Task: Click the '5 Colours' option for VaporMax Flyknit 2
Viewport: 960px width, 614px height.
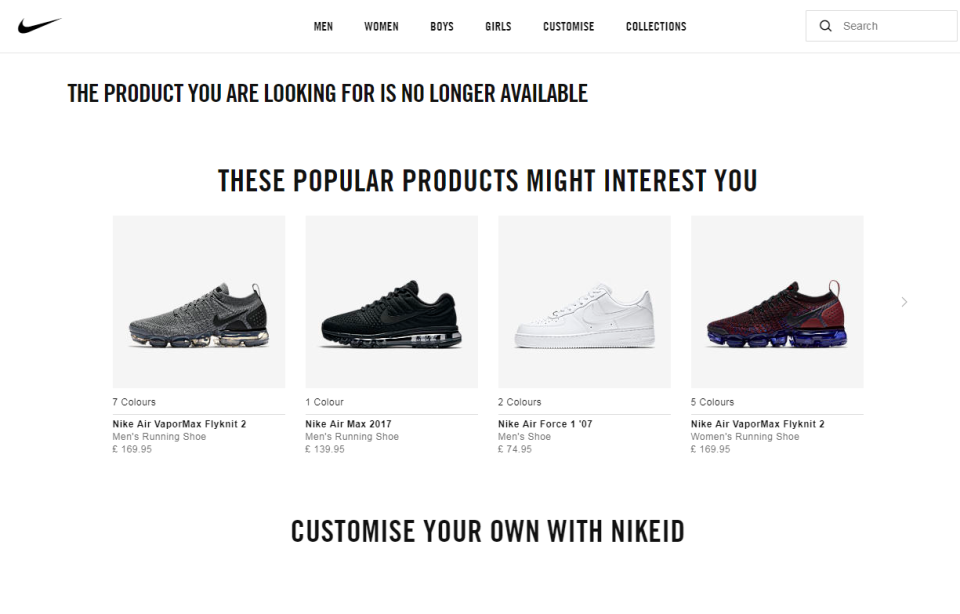Action: point(712,401)
